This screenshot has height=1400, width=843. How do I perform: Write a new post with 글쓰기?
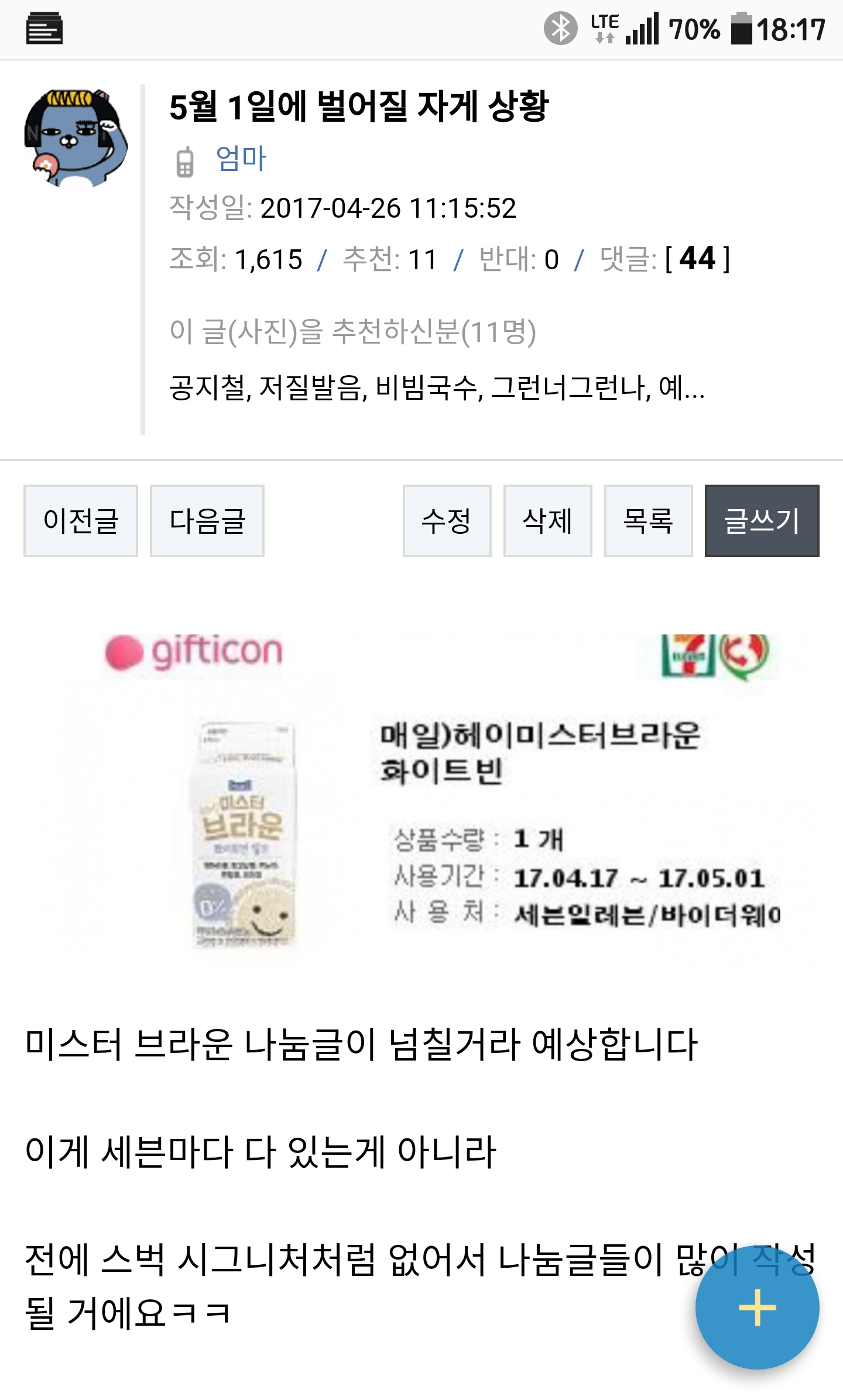[x=762, y=520]
